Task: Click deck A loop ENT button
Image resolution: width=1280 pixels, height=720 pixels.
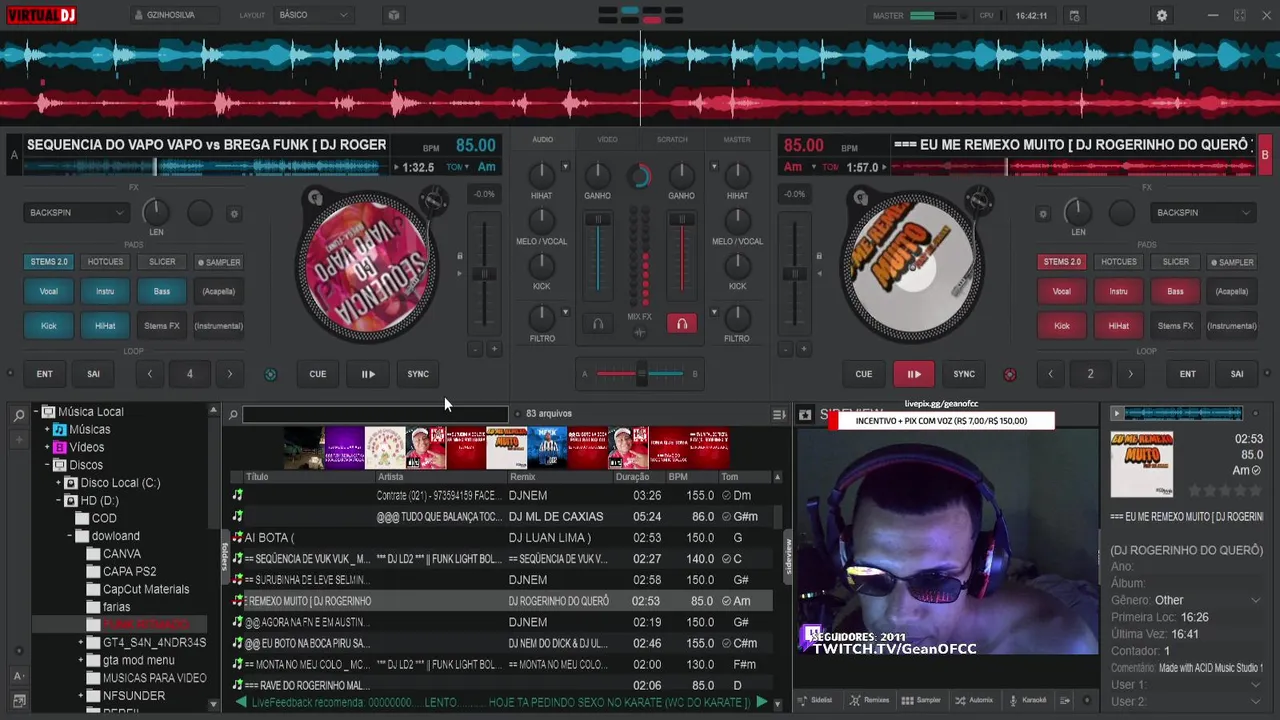Action: tap(45, 374)
